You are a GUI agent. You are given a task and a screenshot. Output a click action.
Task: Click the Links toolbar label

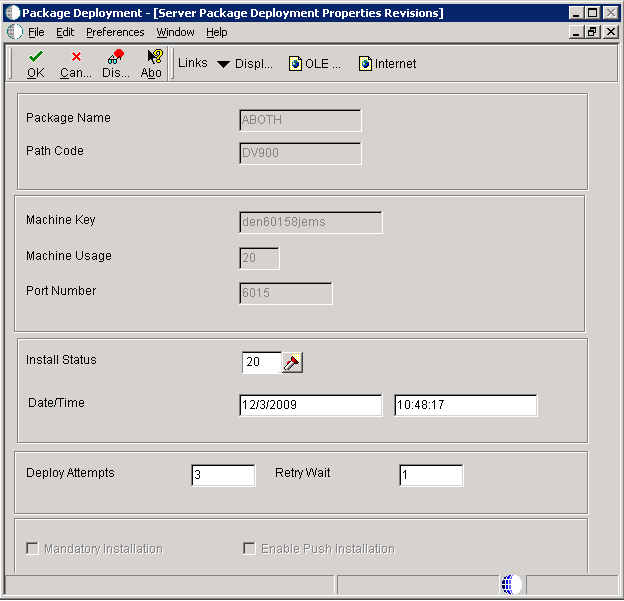coord(192,63)
